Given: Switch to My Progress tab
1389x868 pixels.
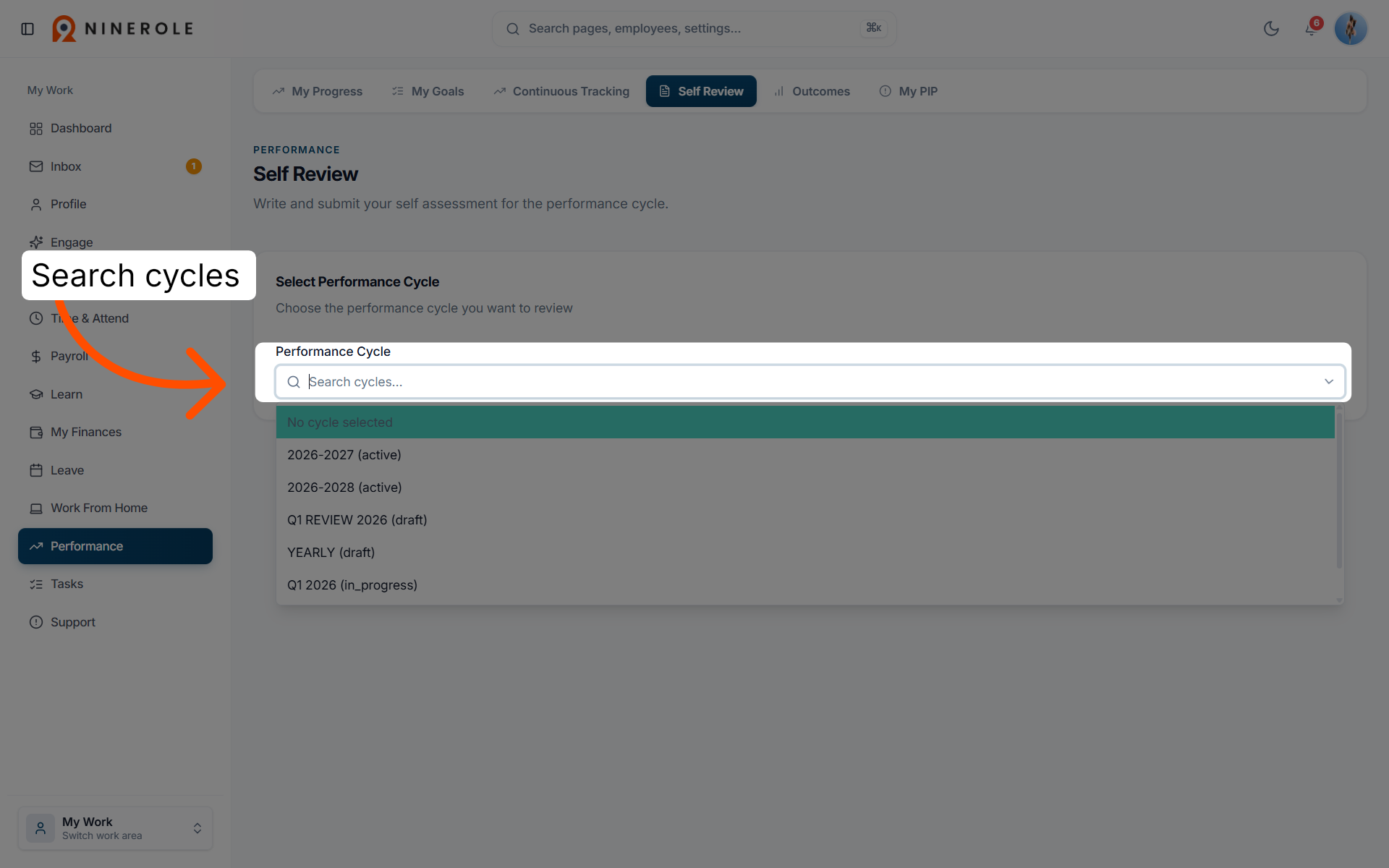Looking at the screenshot, I should tap(318, 91).
